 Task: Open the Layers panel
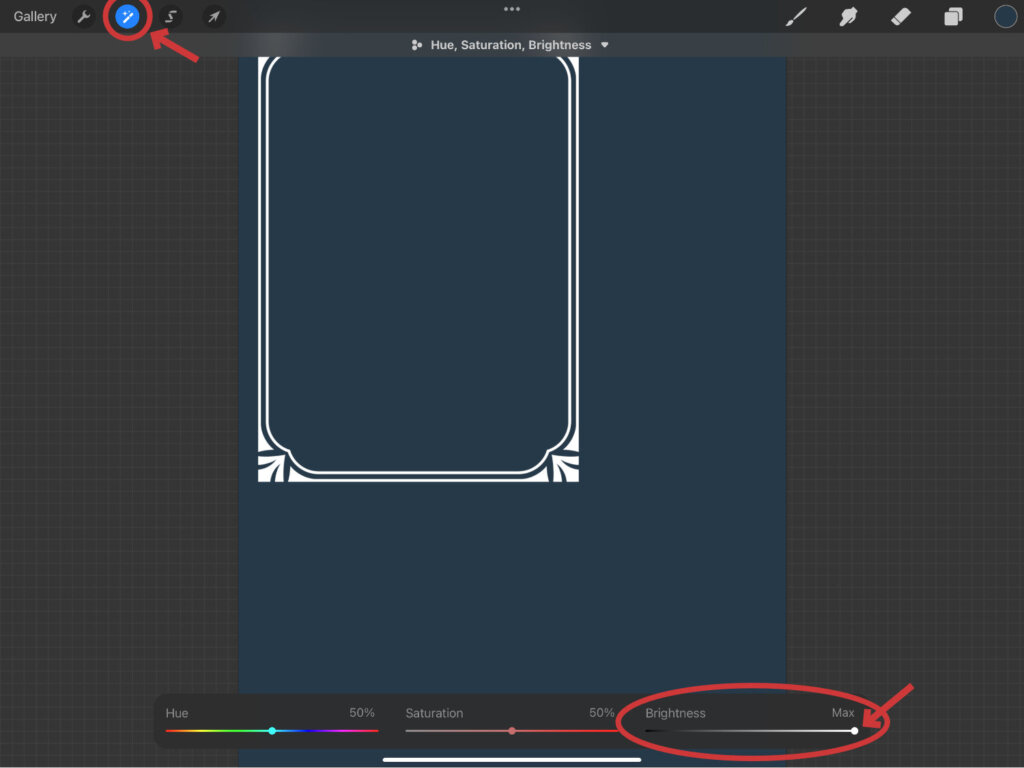coord(953,17)
